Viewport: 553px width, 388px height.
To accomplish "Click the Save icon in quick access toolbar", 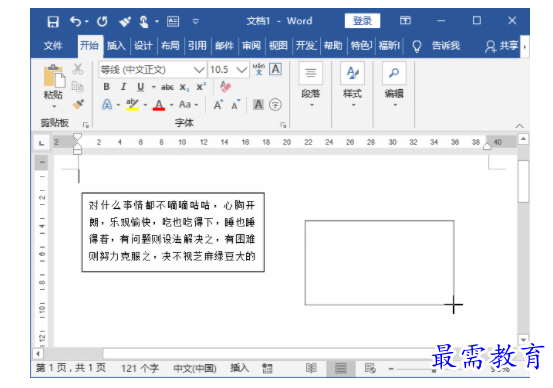I will (x=53, y=22).
